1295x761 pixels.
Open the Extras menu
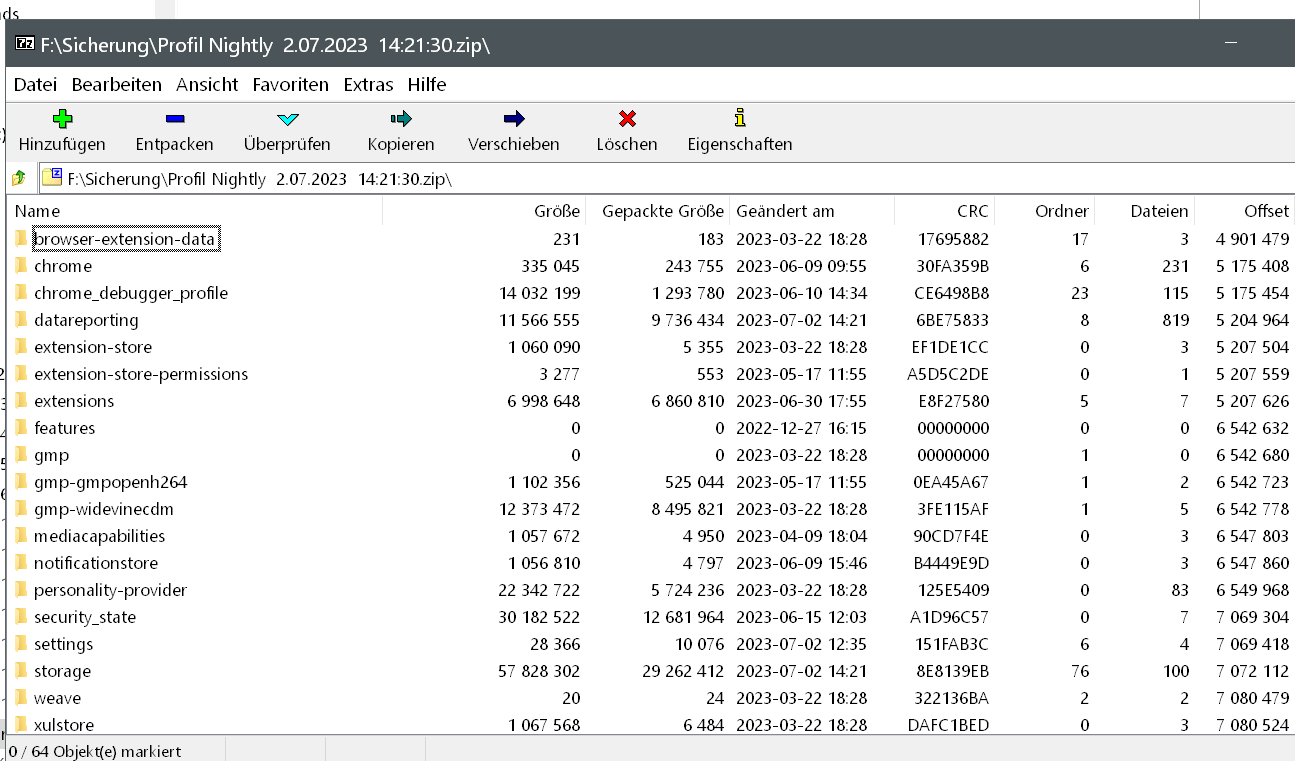(368, 85)
